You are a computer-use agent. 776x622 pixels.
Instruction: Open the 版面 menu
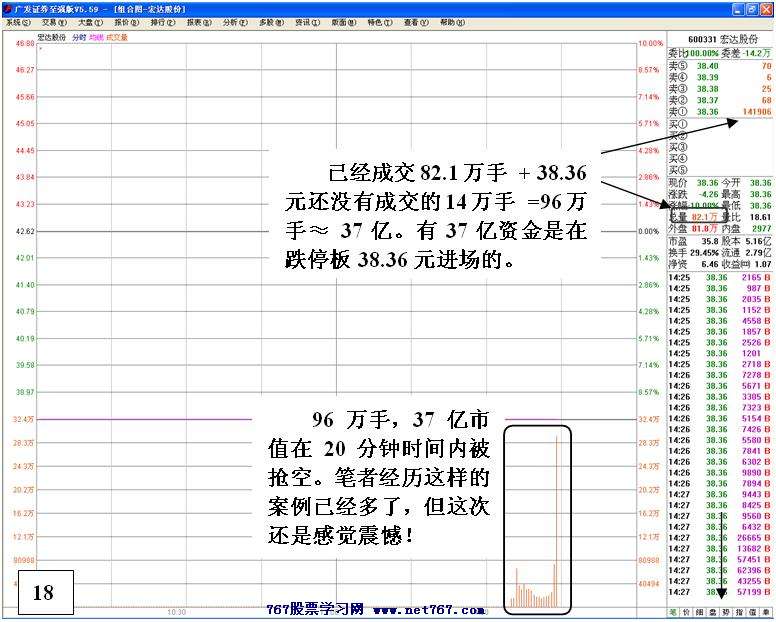click(x=344, y=22)
